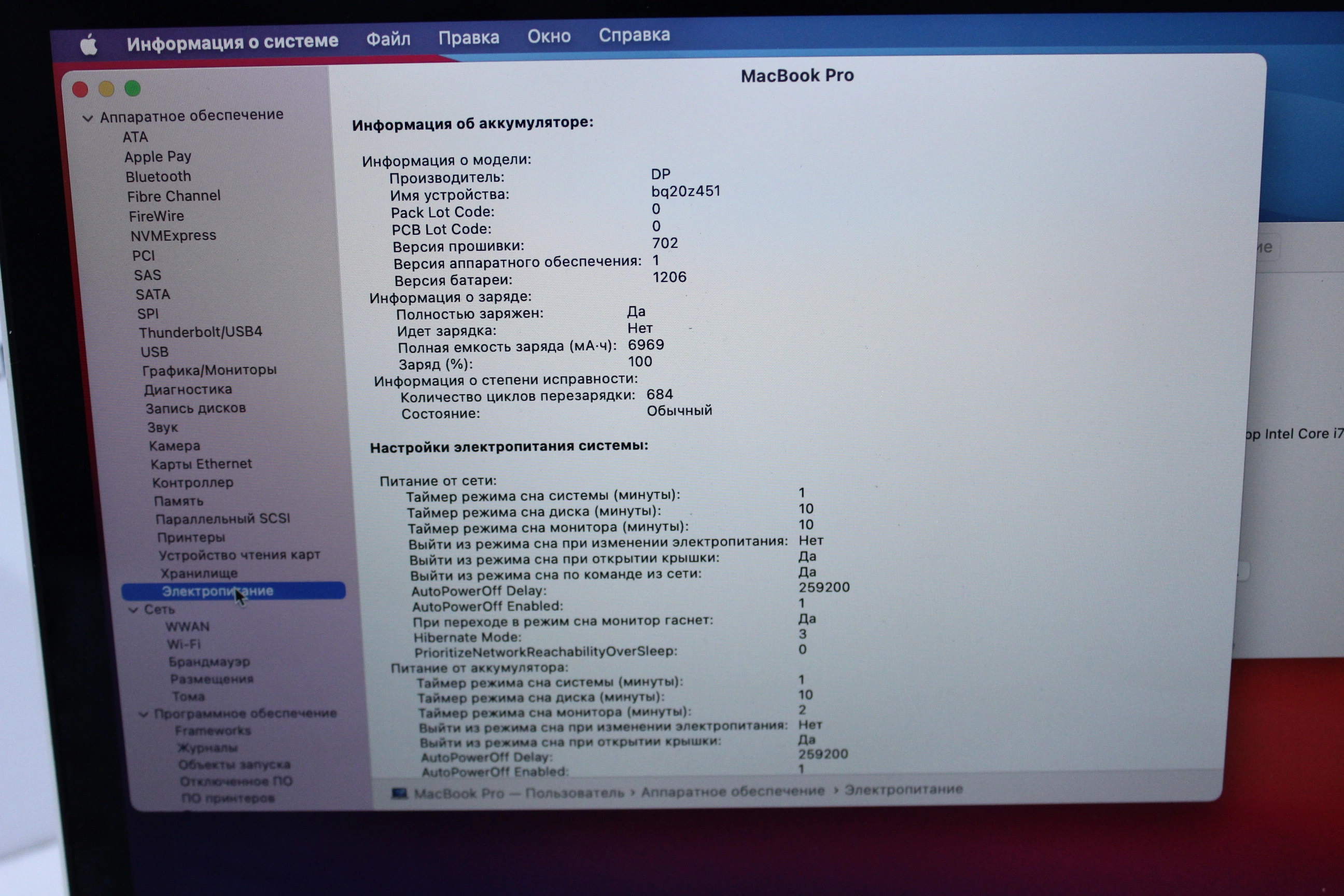The height and width of the screenshot is (896, 1344).
Task: Select Хранилище in the sidebar
Action: (x=199, y=573)
